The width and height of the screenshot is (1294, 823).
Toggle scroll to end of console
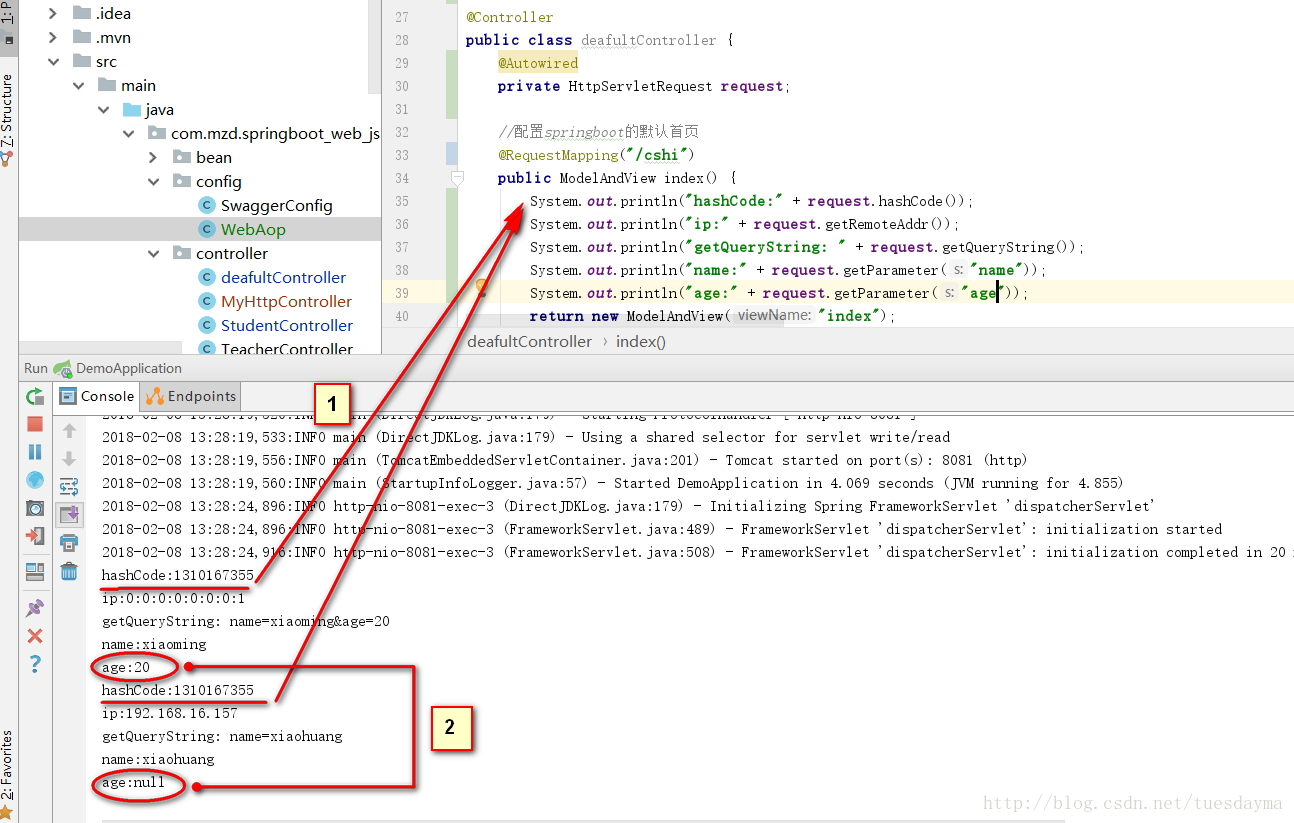click(x=69, y=515)
